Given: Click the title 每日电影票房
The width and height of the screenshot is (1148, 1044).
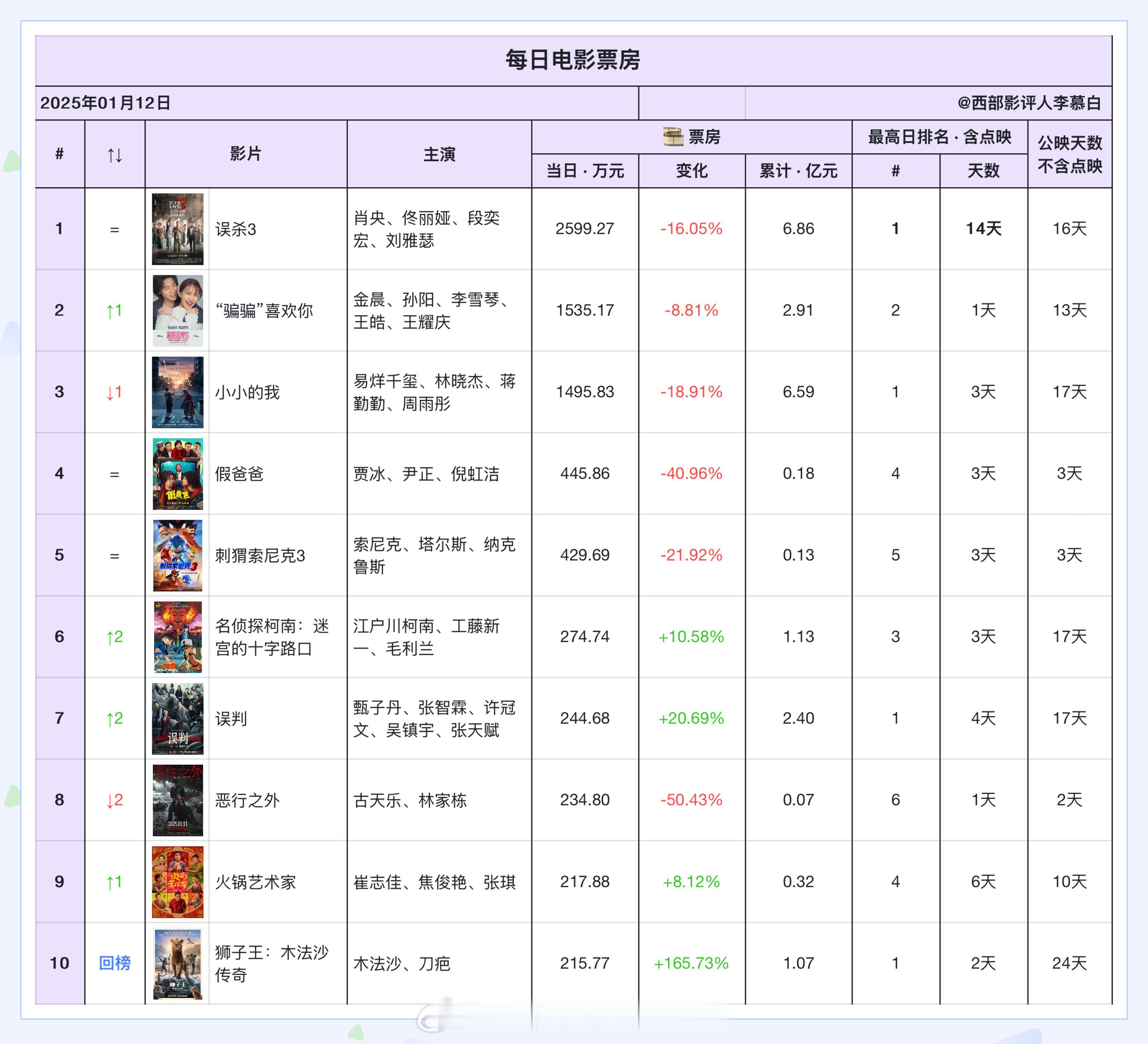Looking at the screenshot, I should click(574, 60).
